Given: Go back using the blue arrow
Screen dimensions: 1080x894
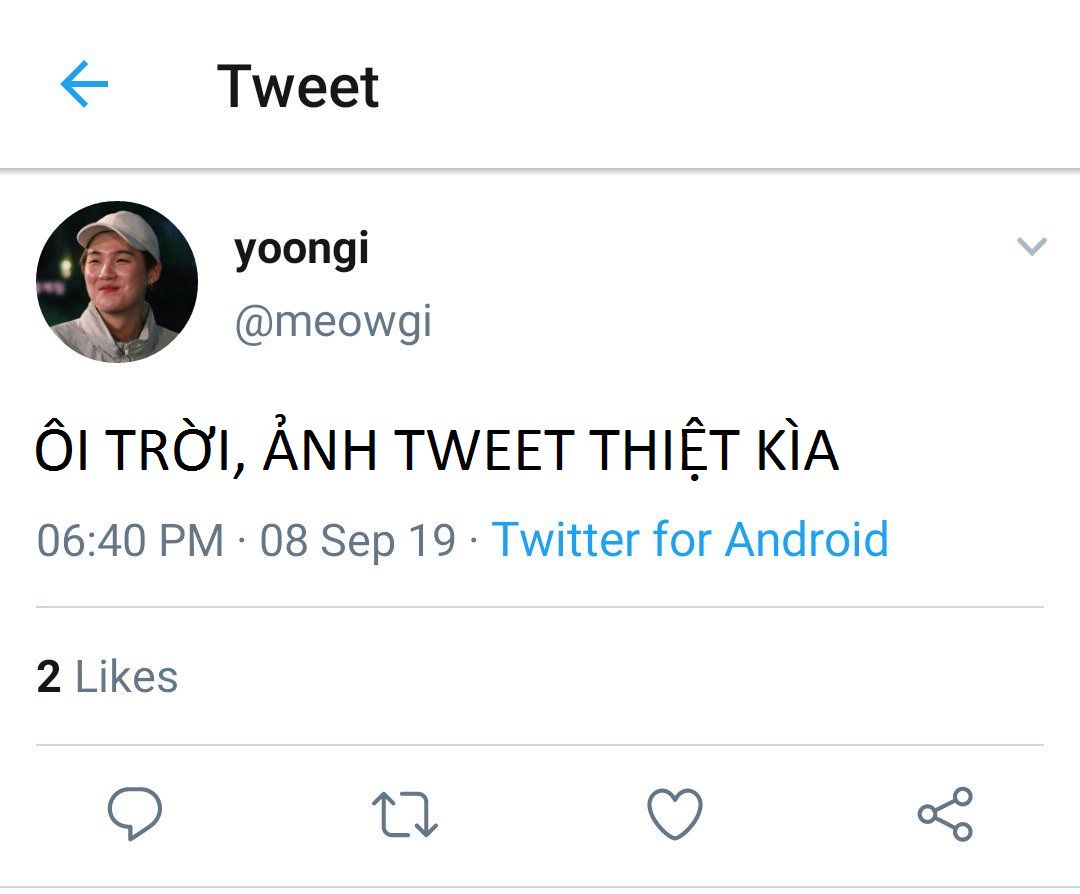Looking at the screenshot, I should (84, 85).
